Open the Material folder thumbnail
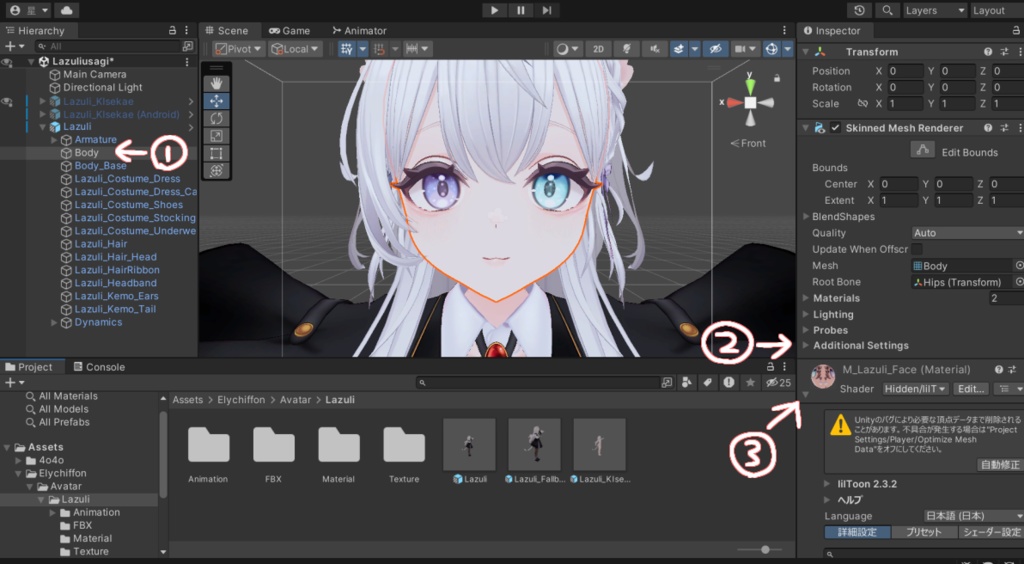 [x=339, y=451]
